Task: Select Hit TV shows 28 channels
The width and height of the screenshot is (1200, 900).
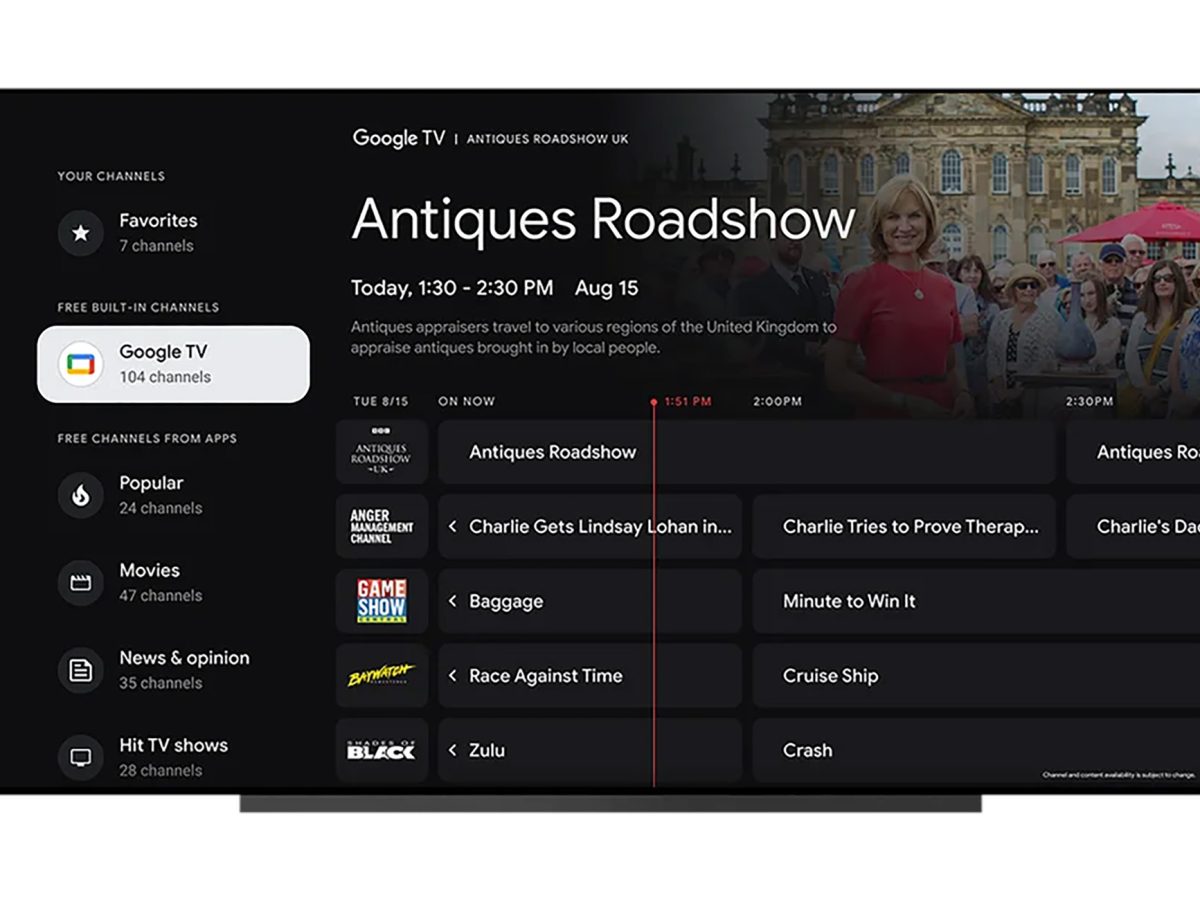Action: (x=173, y=757)
